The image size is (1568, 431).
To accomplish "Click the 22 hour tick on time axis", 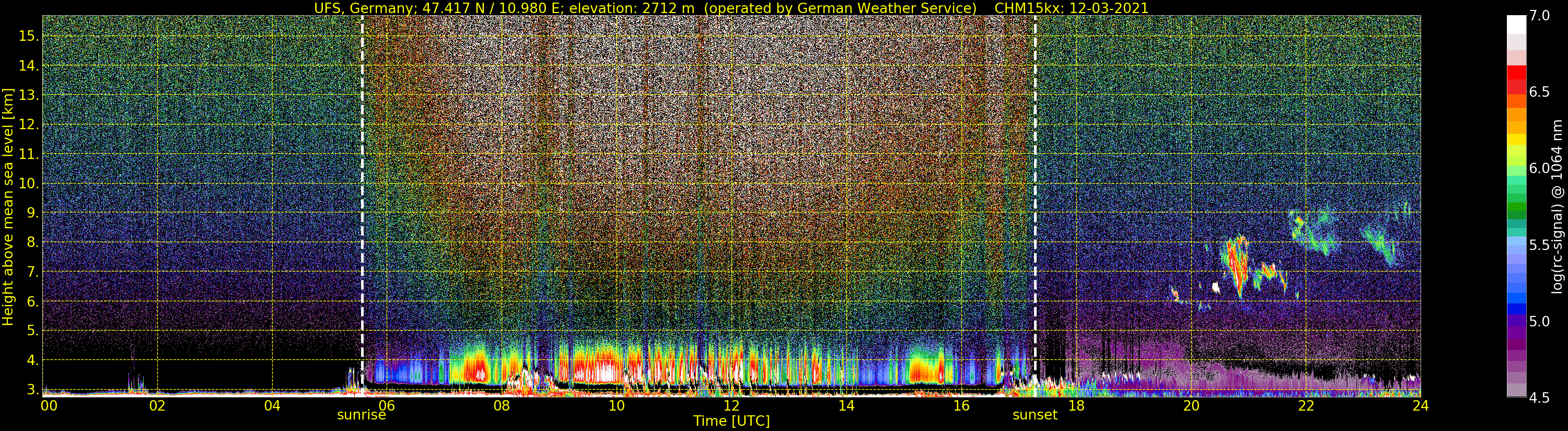I will [x=1306, y=405].
